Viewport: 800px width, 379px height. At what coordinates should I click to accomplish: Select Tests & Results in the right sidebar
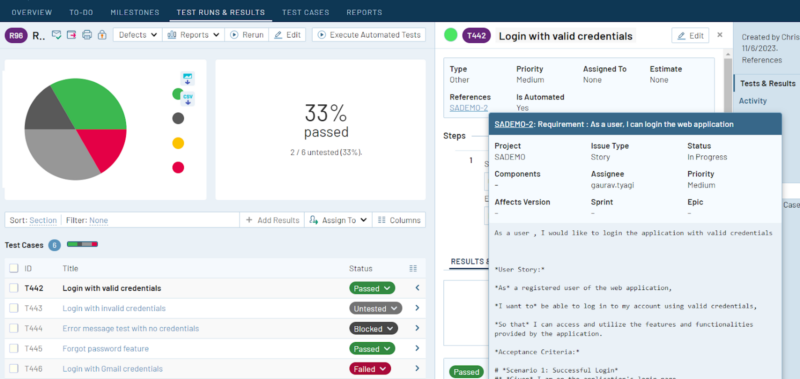[x=767, y=83]
